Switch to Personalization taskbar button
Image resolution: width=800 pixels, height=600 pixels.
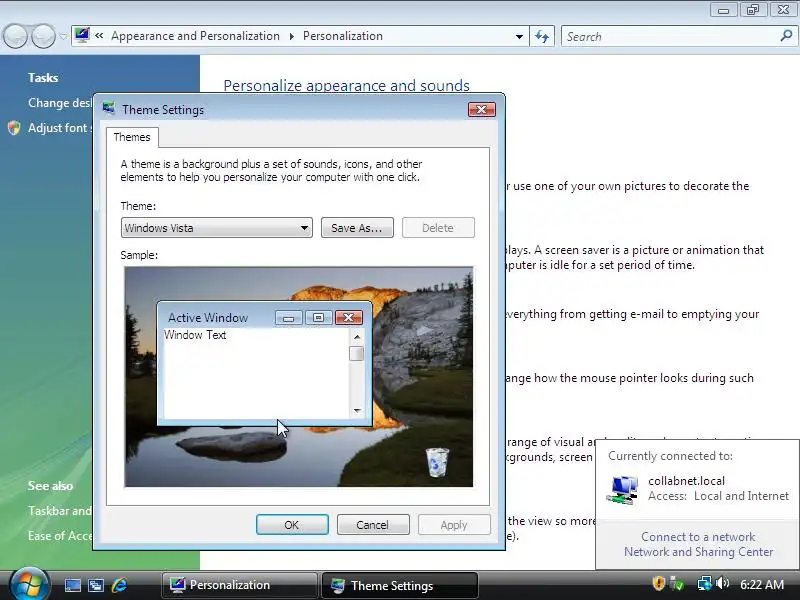click(239, 585)
